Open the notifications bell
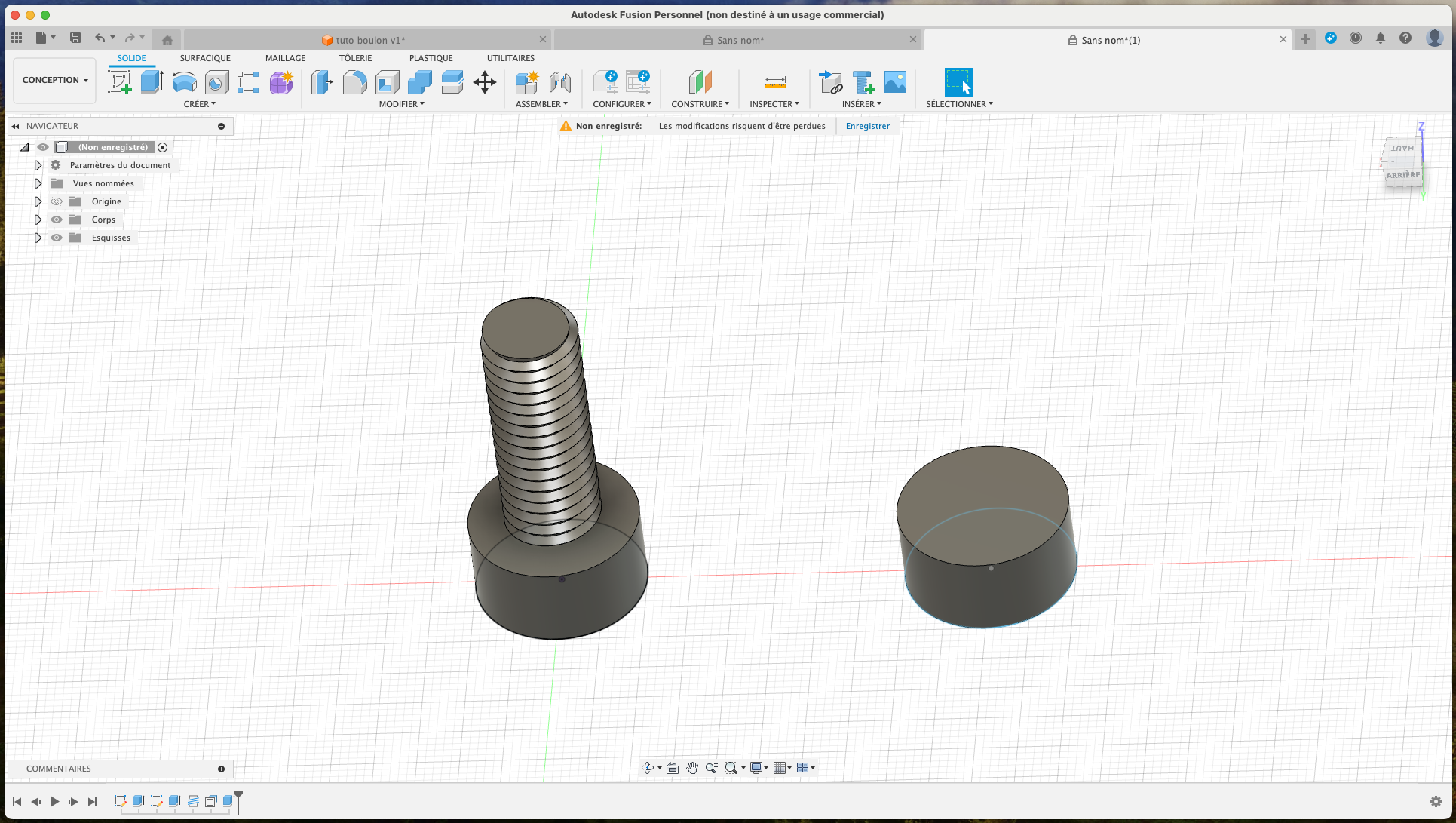This screenshot has width=1456, height=823. tap(1381, 38)
